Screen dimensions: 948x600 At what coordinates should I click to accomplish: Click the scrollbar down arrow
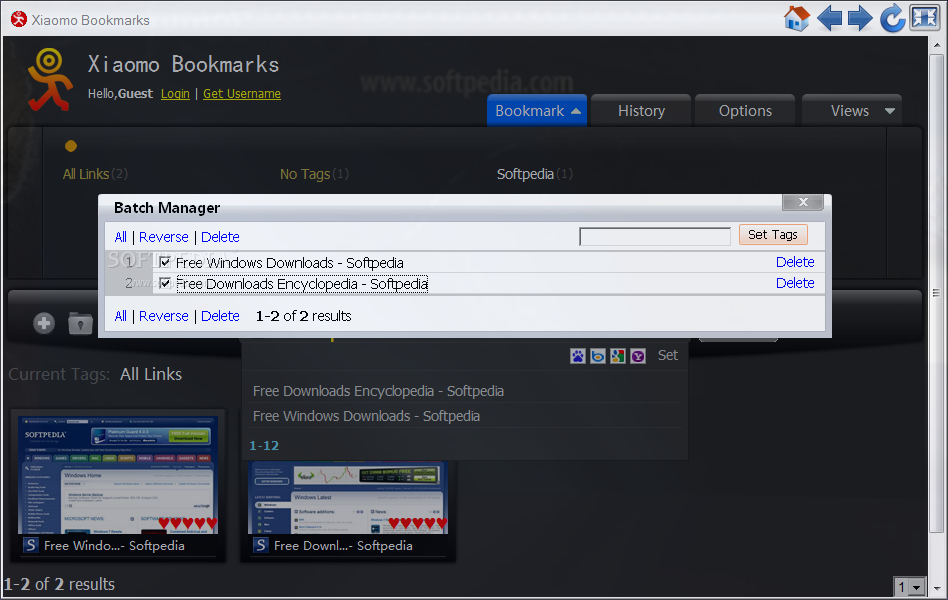click(937, 588)
